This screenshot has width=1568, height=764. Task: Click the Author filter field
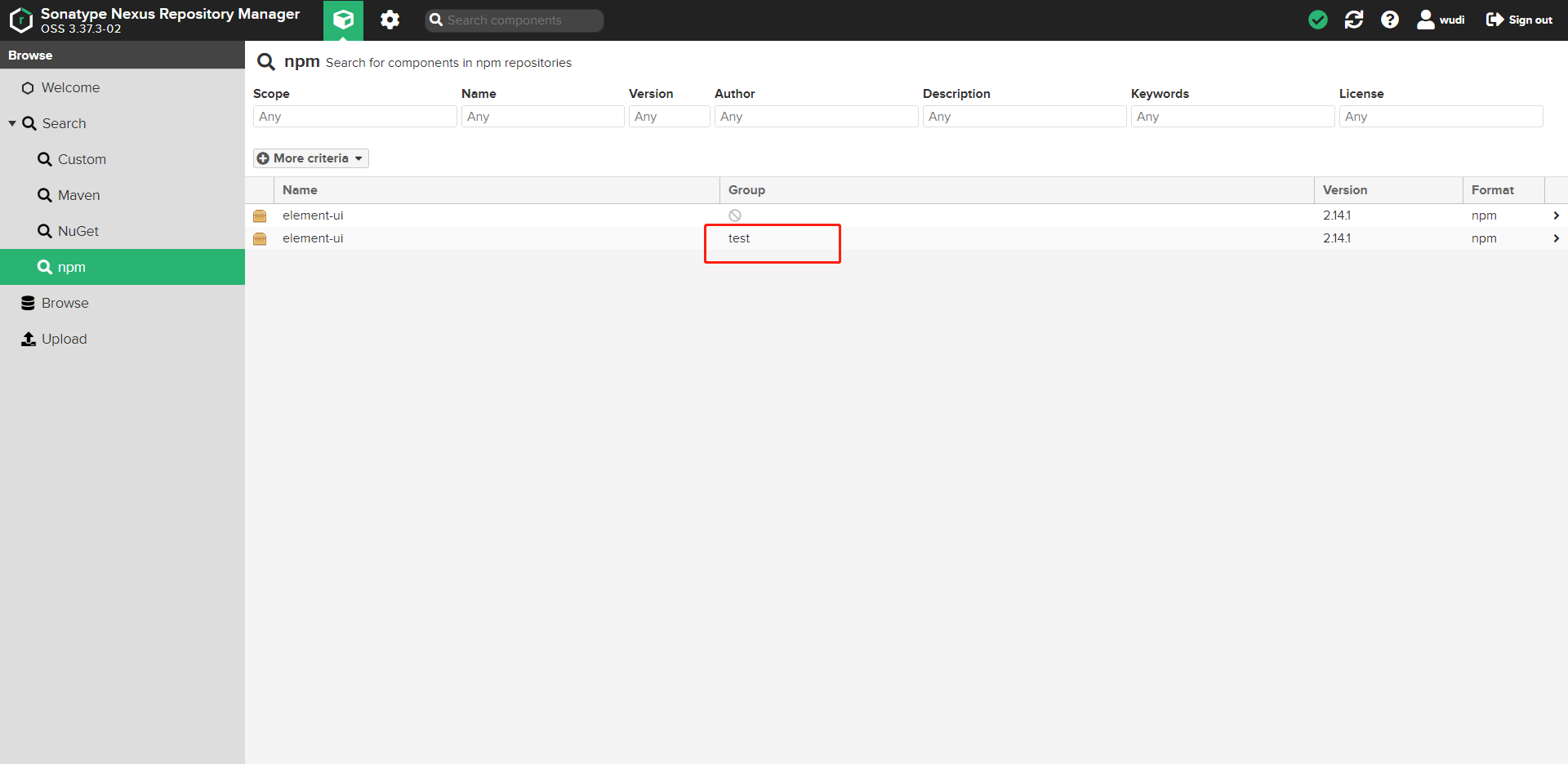click(x=817, y=117)
